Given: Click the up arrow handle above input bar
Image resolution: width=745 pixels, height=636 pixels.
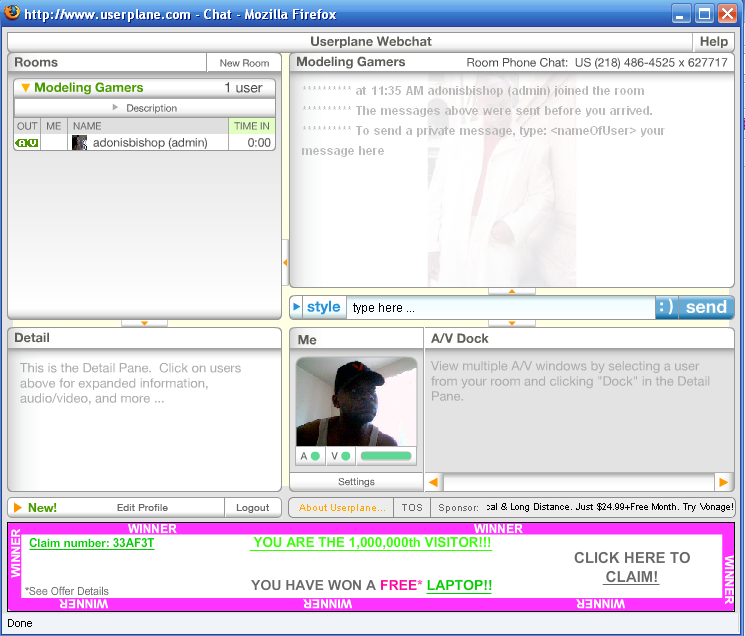Looking at the screenshot, I should pos(512,291).
